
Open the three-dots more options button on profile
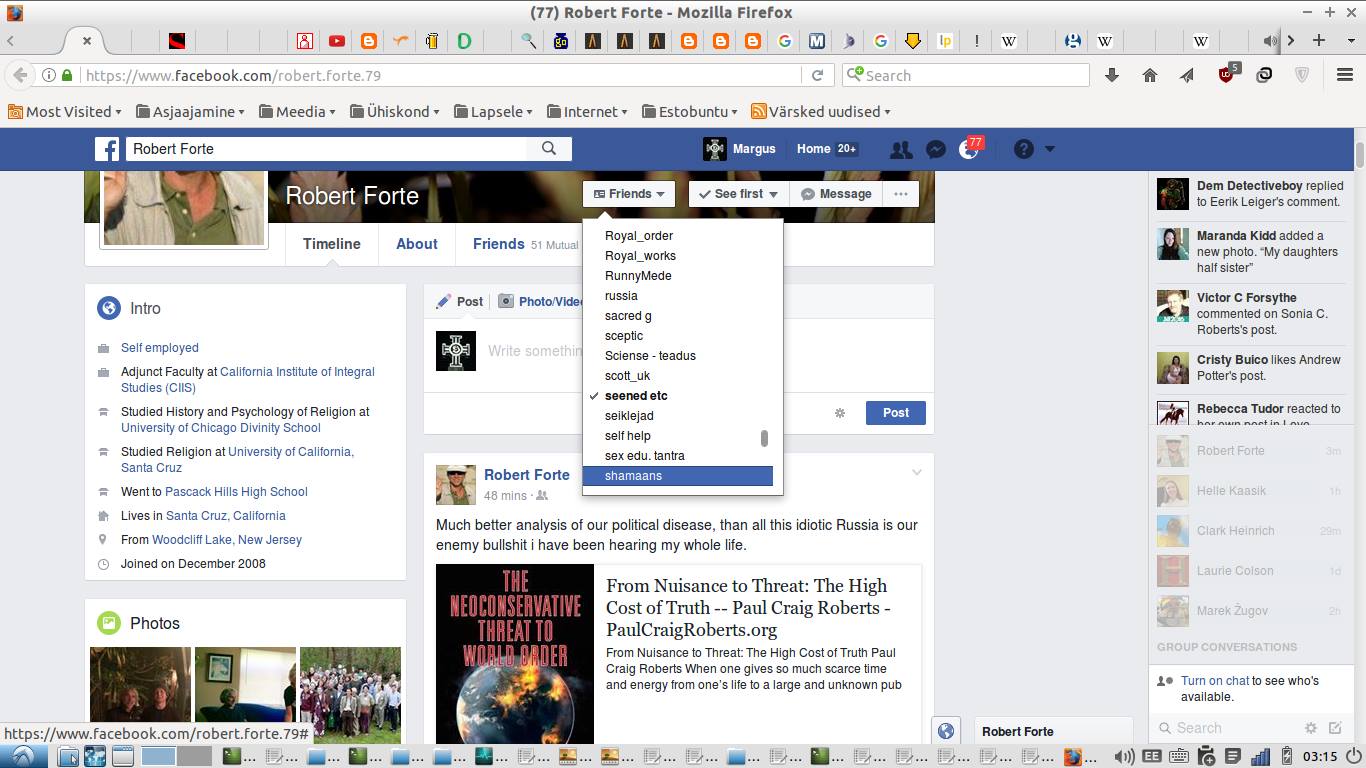[901, 194]
